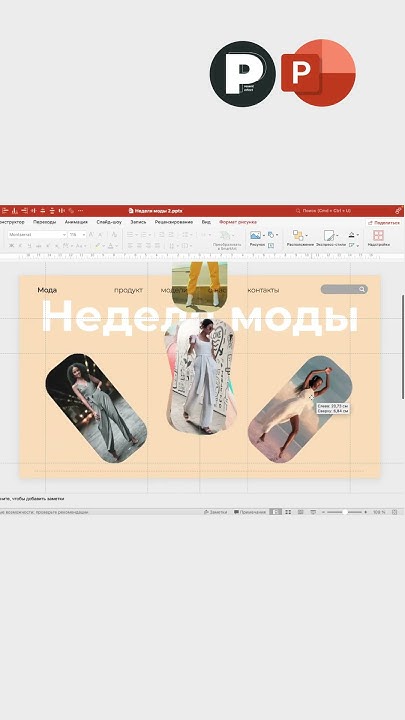Select the right photo of dancing woman
The image size is (405, 720).
pos(301,409)
